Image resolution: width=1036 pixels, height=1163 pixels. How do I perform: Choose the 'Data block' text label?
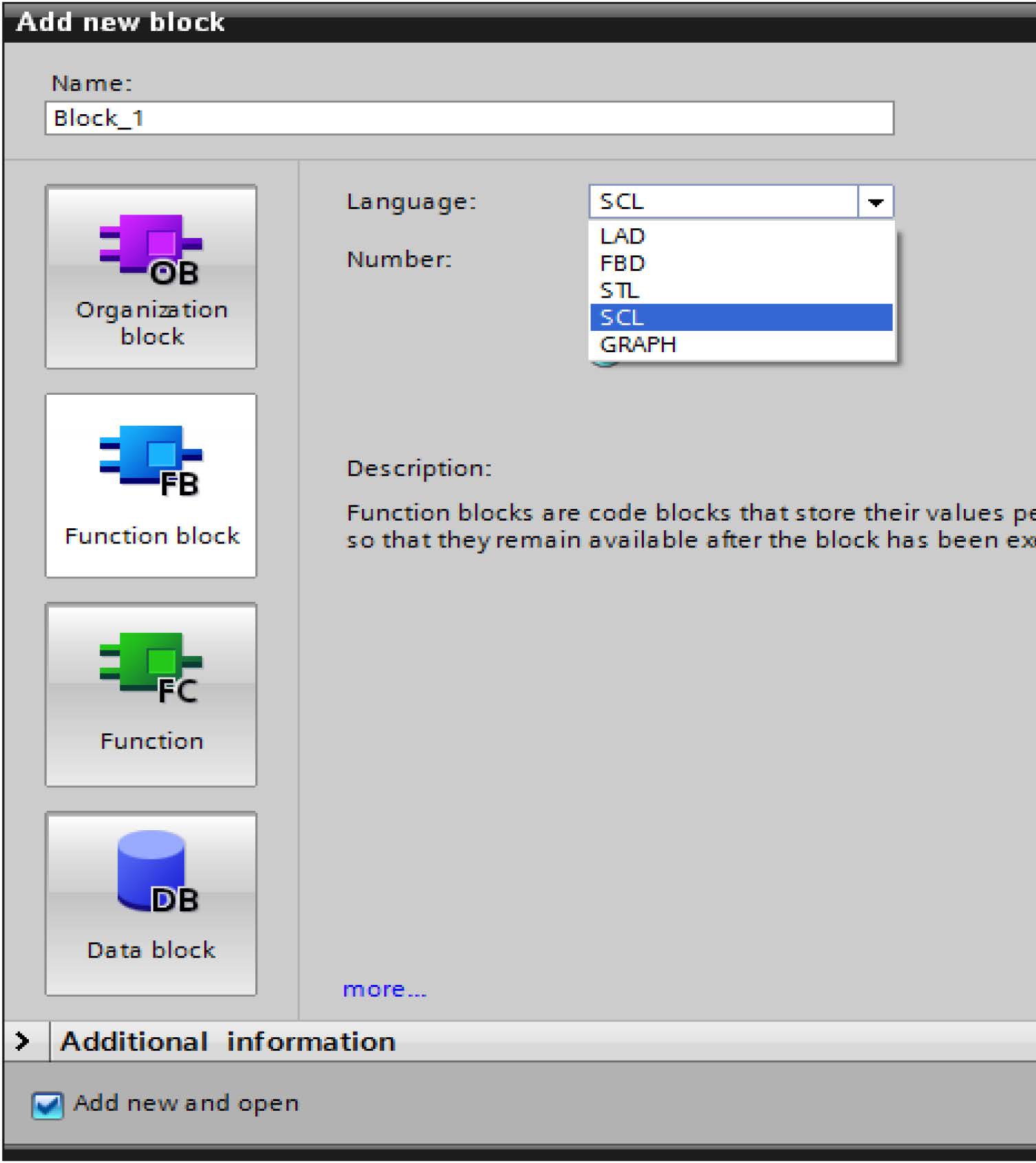point(151,950)
